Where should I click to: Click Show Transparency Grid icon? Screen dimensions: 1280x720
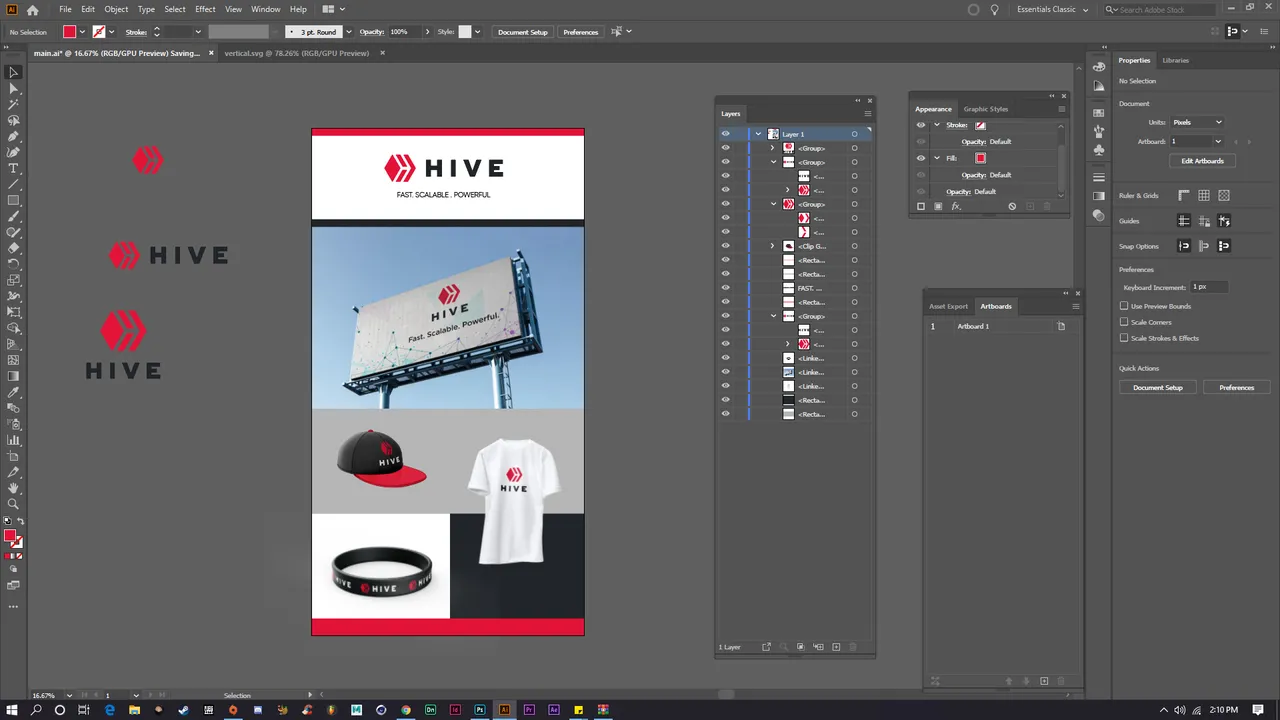[x=1224, y=196]
